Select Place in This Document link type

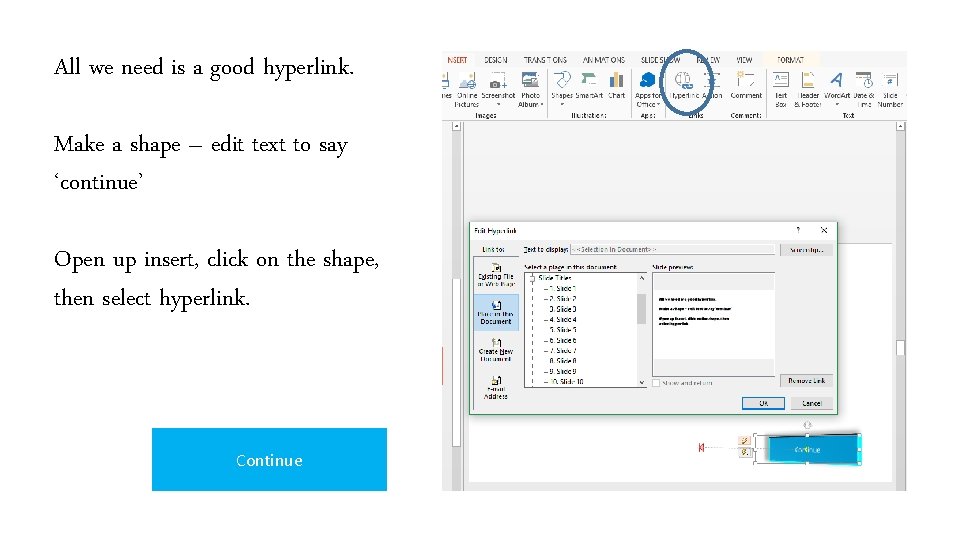pos(496,312)
